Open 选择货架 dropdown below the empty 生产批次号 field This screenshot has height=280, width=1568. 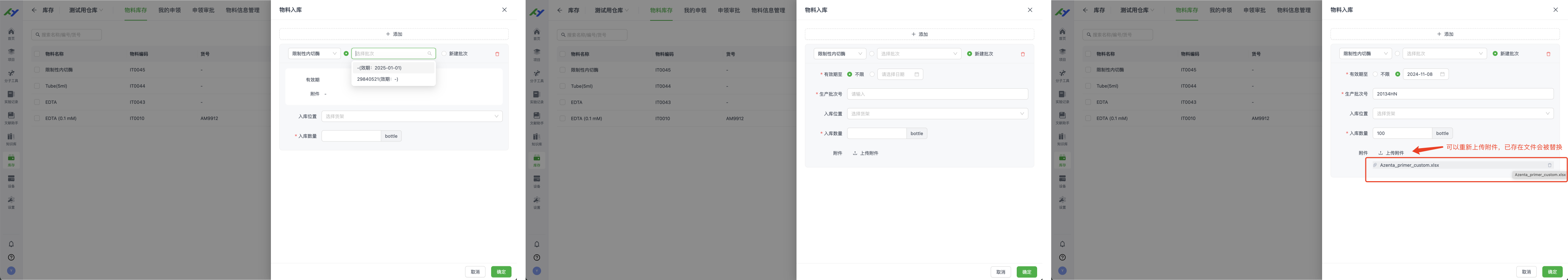point(938,114)
